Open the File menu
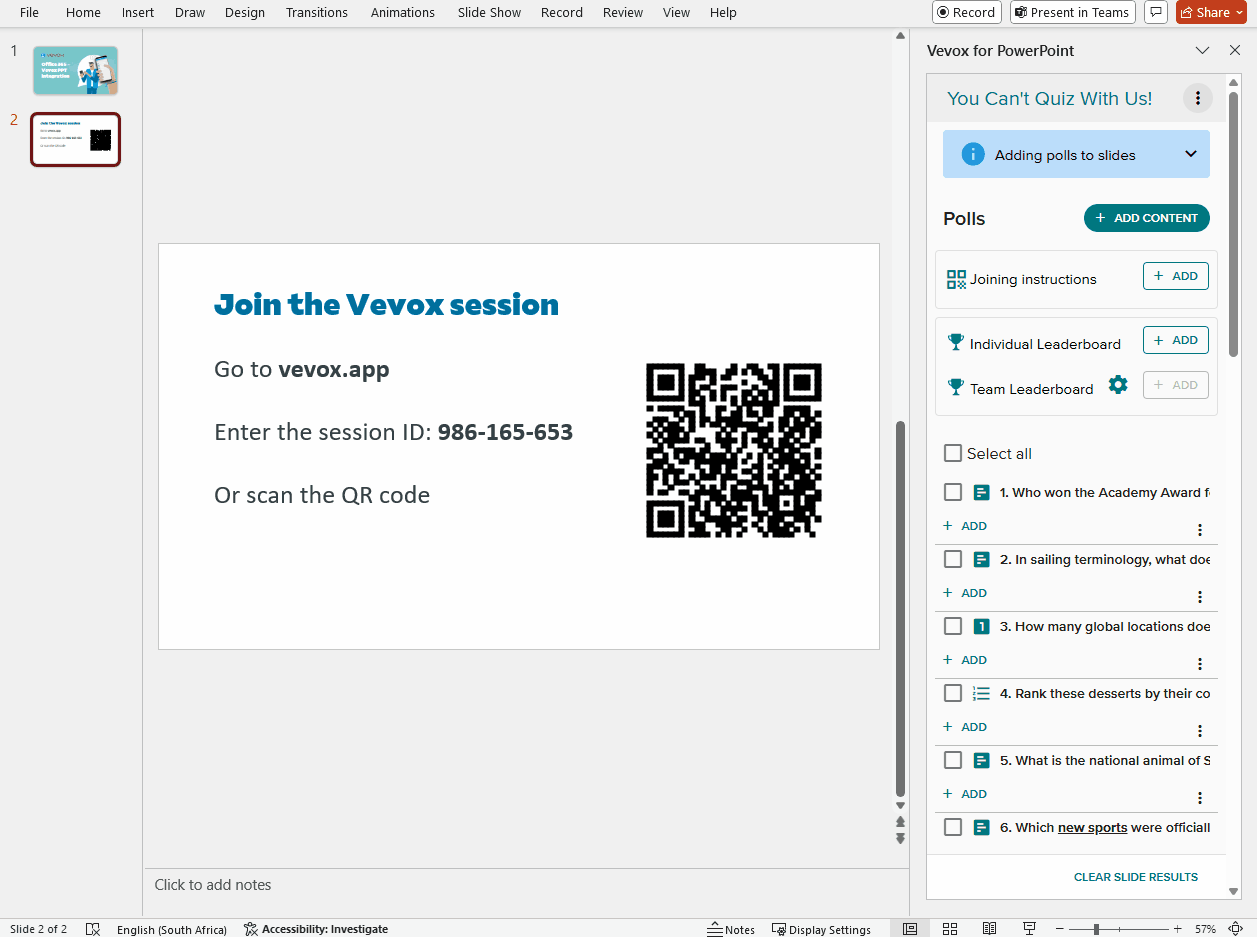 pyautogui.click(x=29, y=12)
